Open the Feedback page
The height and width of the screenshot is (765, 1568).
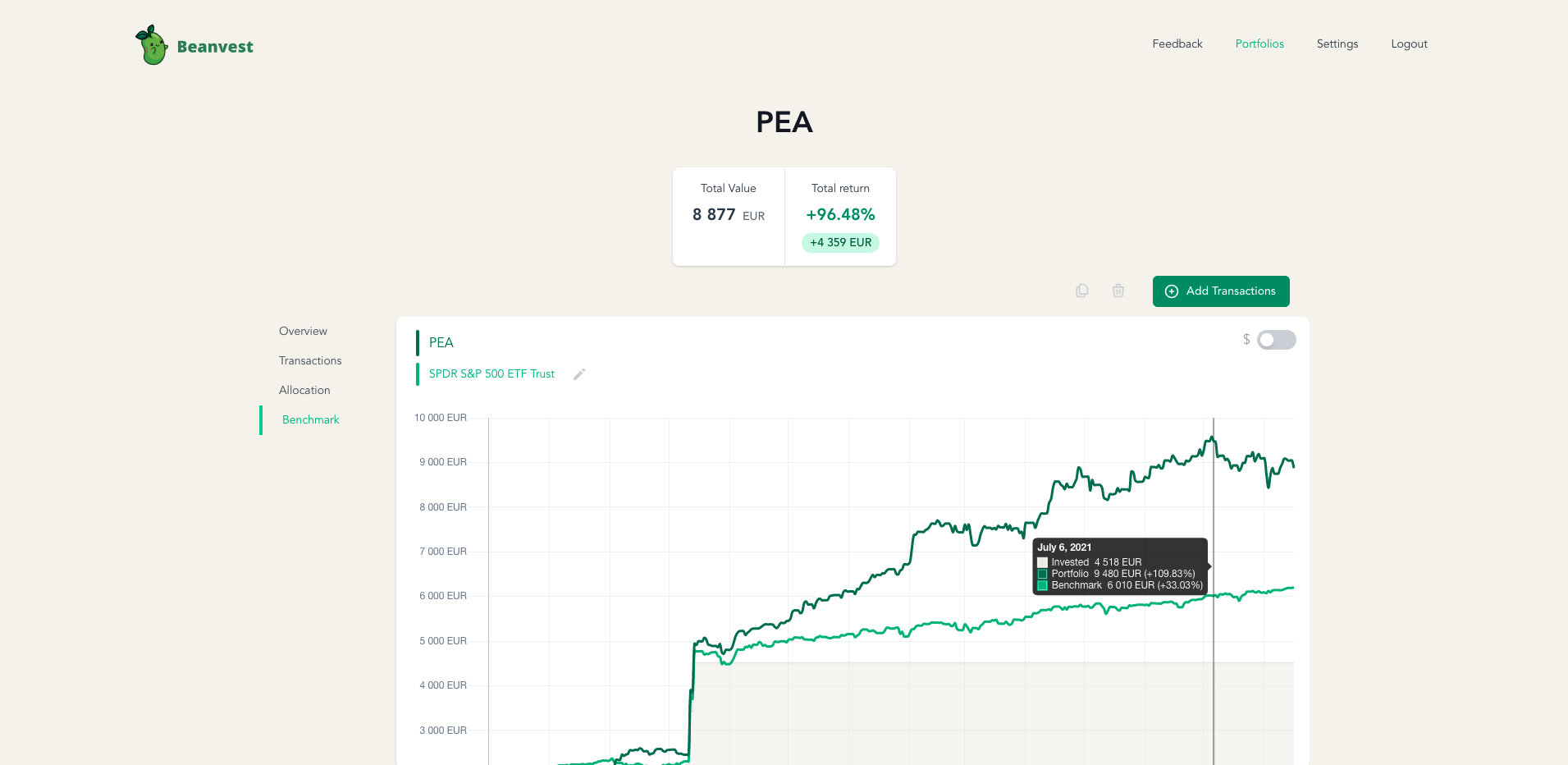tap(1177, 44)
